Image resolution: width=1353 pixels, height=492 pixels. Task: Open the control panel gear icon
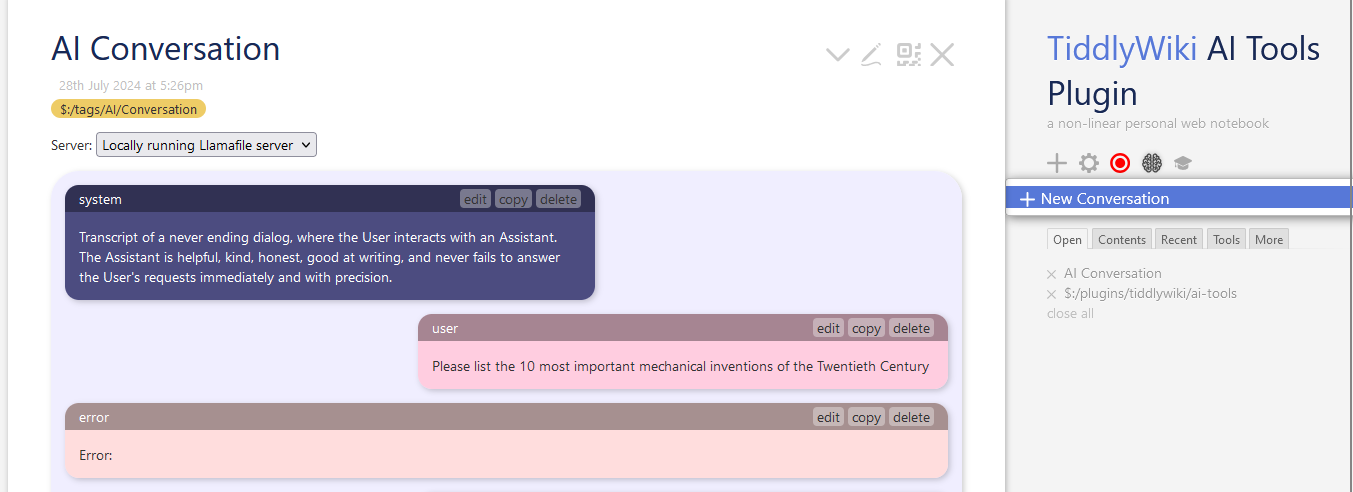(1088, 163)
